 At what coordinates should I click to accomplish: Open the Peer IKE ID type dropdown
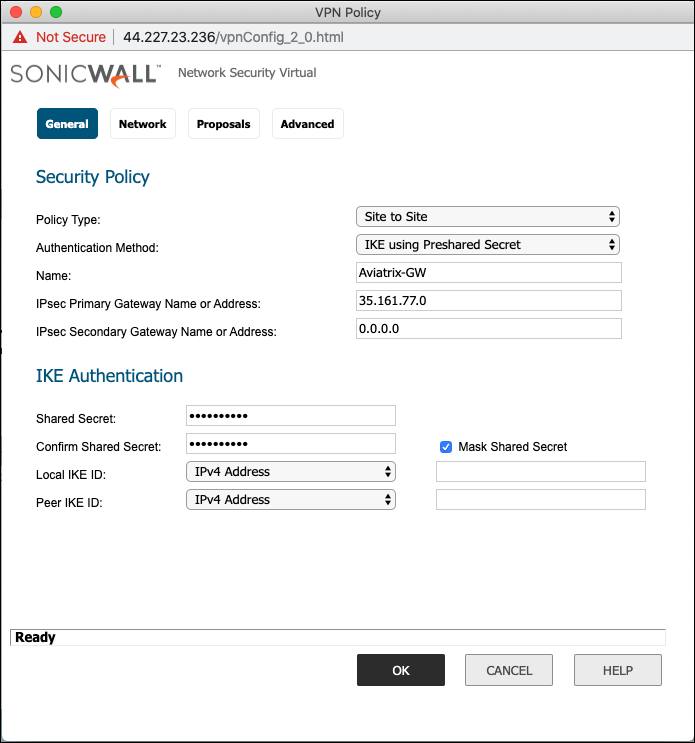coord(291,500)
